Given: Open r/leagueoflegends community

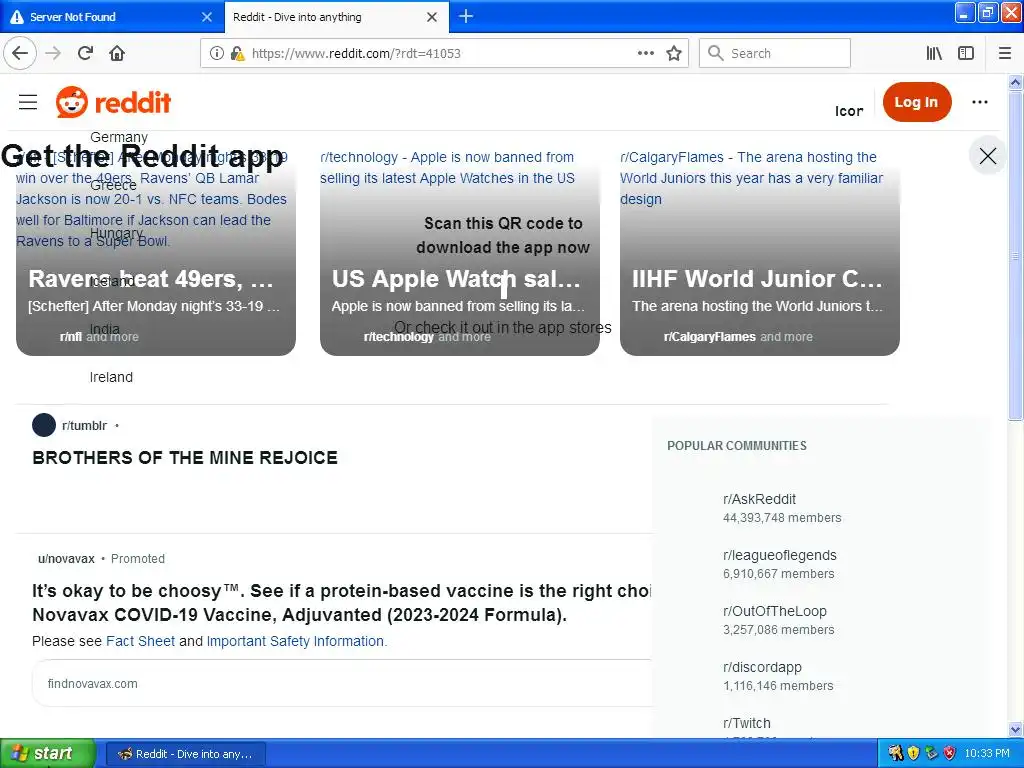Looking at the screenshot, I should [x=780, y=556].
